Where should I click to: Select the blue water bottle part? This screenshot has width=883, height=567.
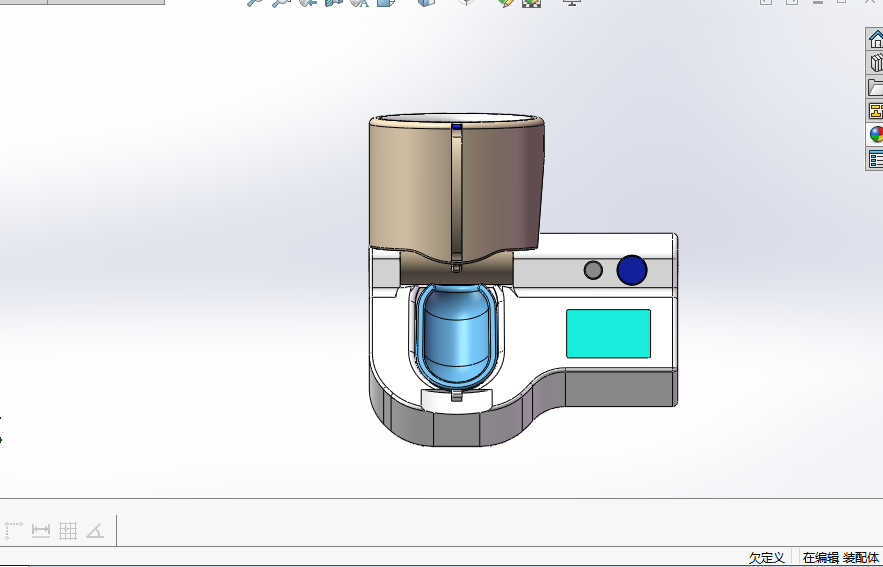pyautogui.click(x=456, y=338)
